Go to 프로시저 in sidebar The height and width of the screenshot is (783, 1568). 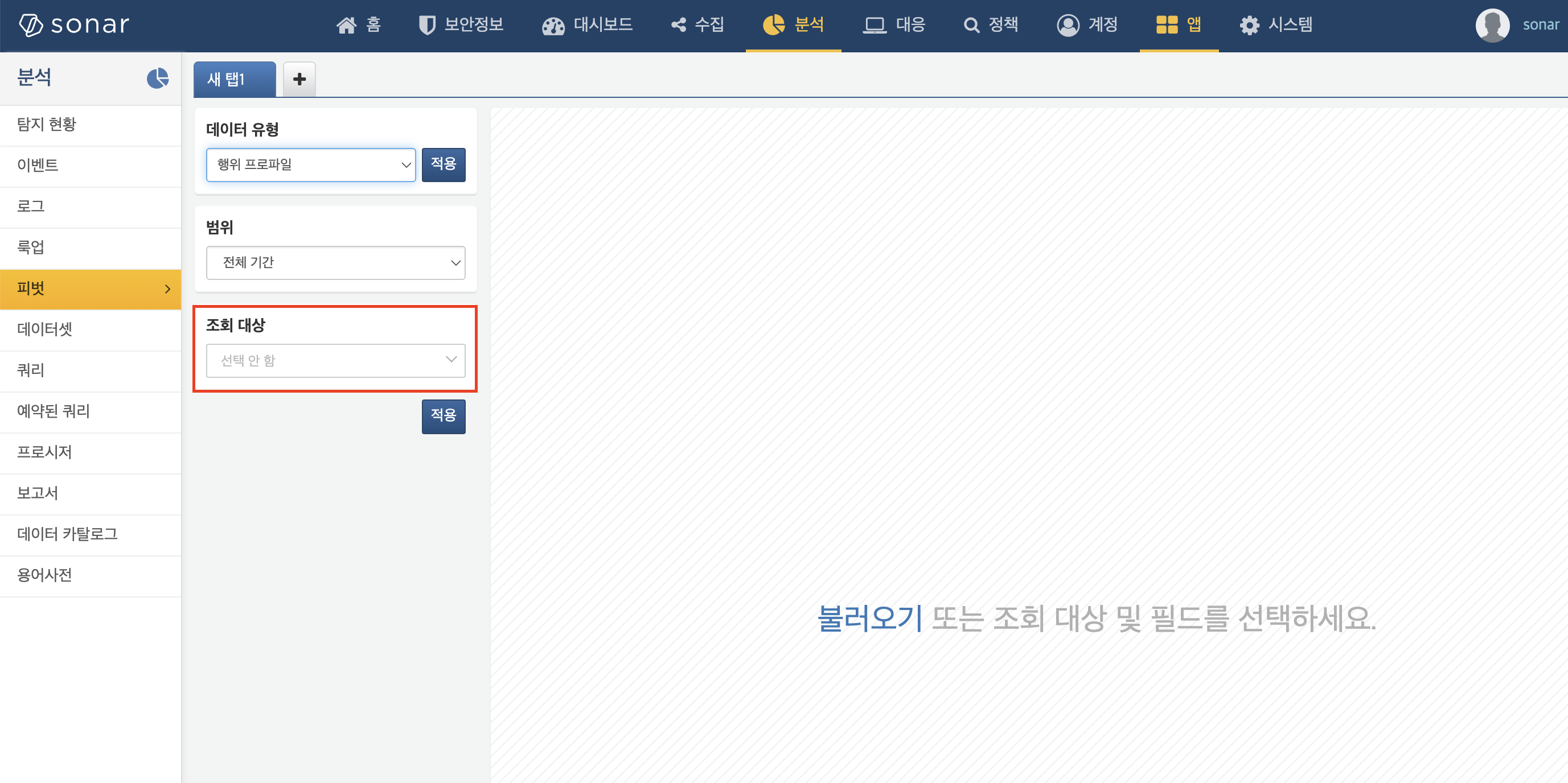pyautogui.click(x=90, y=452)
